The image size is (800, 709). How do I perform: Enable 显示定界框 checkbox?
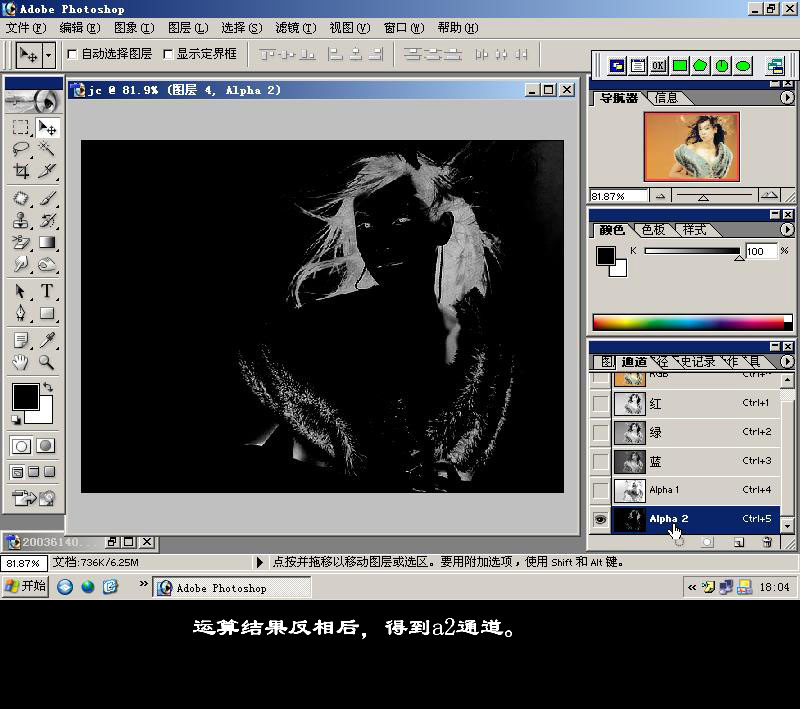[x=167, y=54]
